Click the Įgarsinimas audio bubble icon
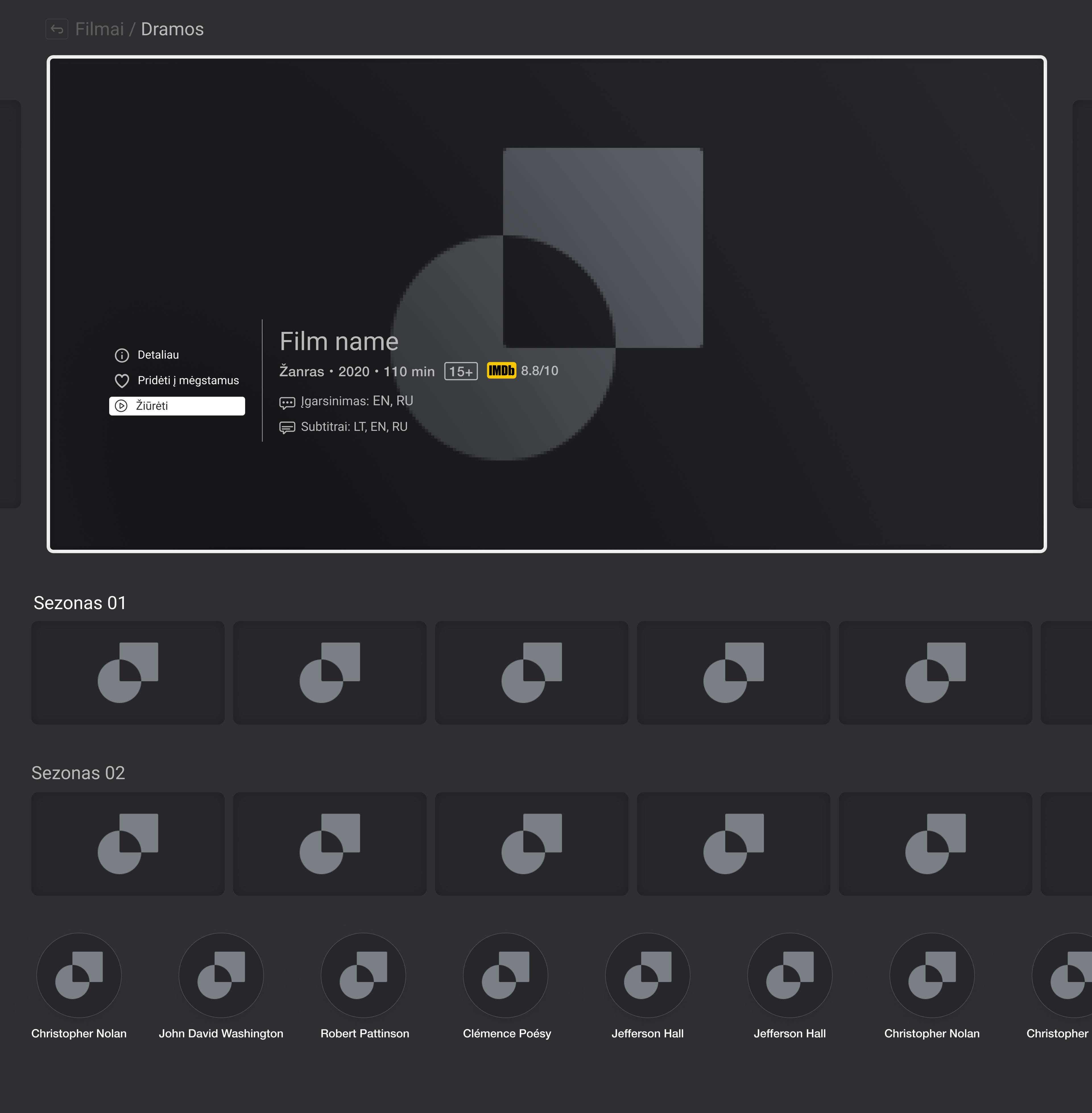Image resolution: width=1092 pixels, height=1113 pixels. coord(287,403)
